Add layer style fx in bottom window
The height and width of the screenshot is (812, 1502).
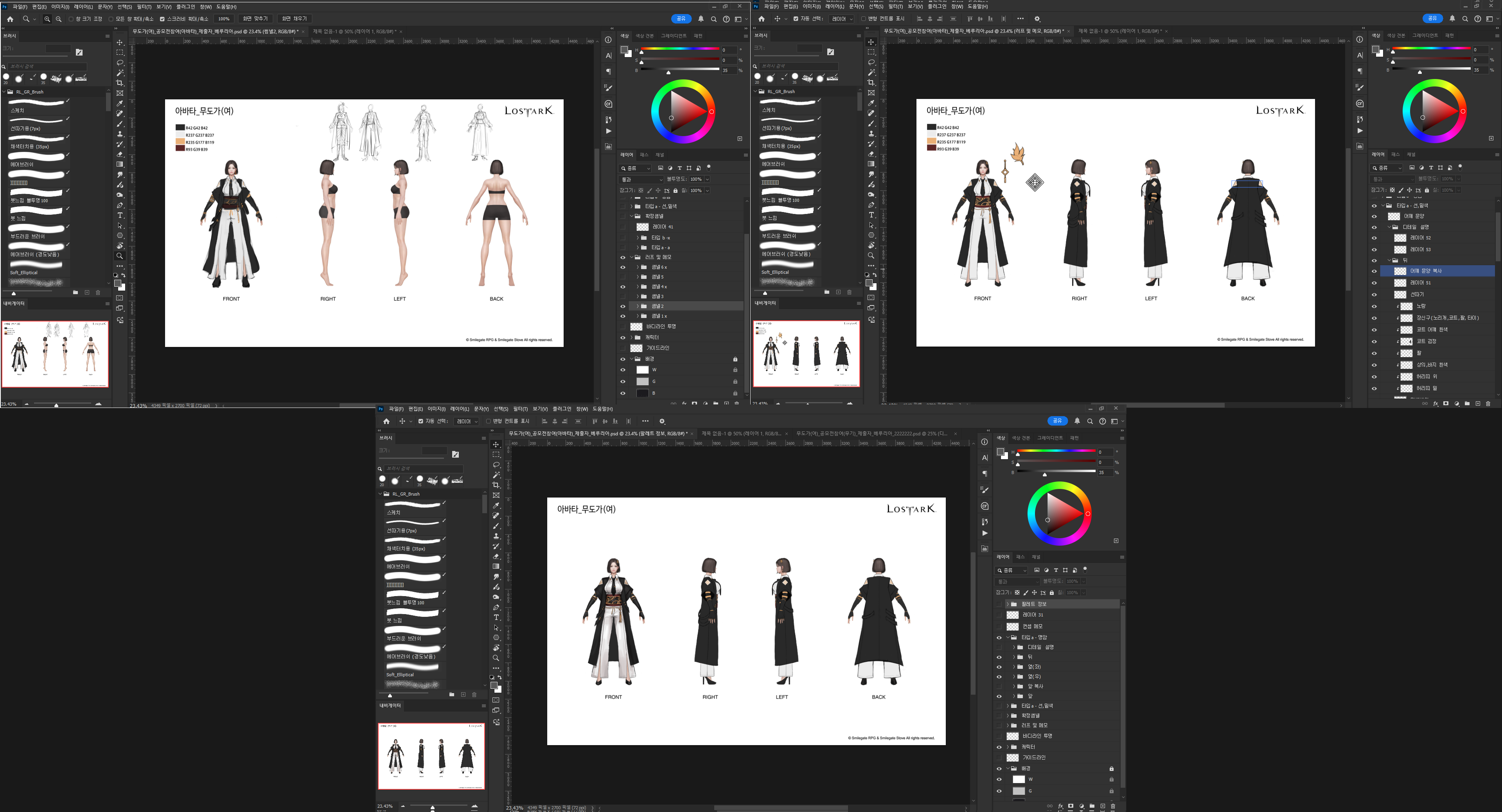pyautogui.click(x=1060, y=806)
